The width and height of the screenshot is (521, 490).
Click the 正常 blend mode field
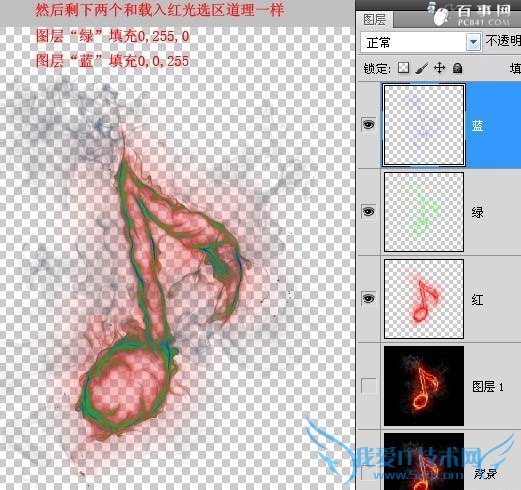click(421, 42)
